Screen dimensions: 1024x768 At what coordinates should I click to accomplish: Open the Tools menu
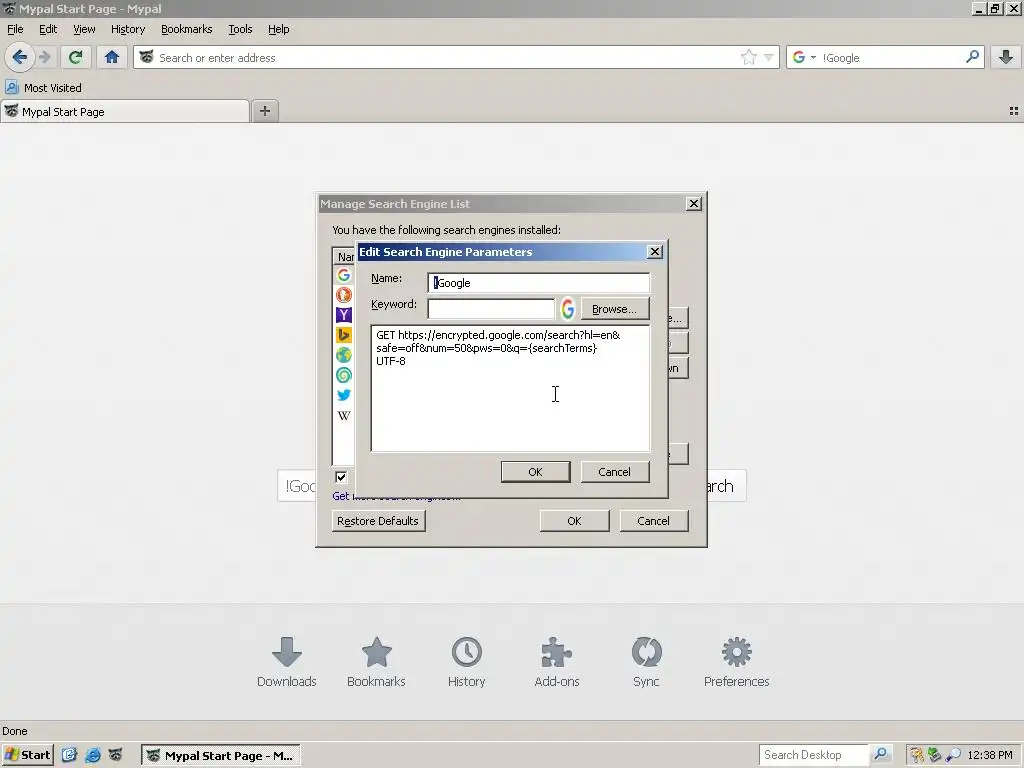(240, 29)
